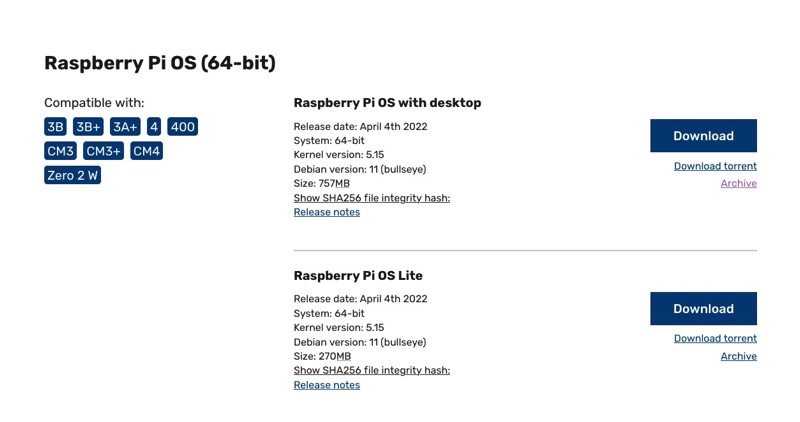View Release notes for desktop version
Image resolution: width=800 pixels, height=422 pixels.
326,212
